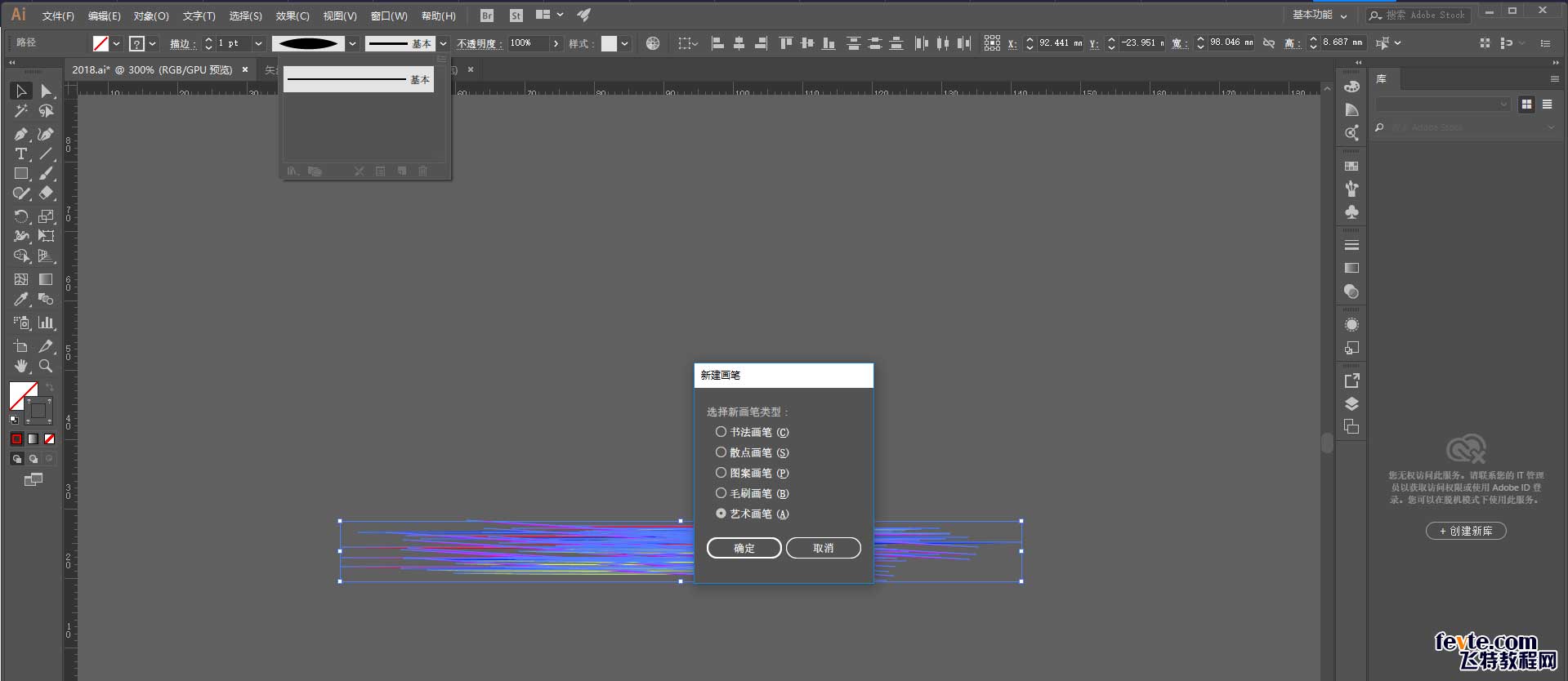This screenshot has width=1568, height=681.
Task: Select the Lasso tool
Action: (x=47, y=111)
